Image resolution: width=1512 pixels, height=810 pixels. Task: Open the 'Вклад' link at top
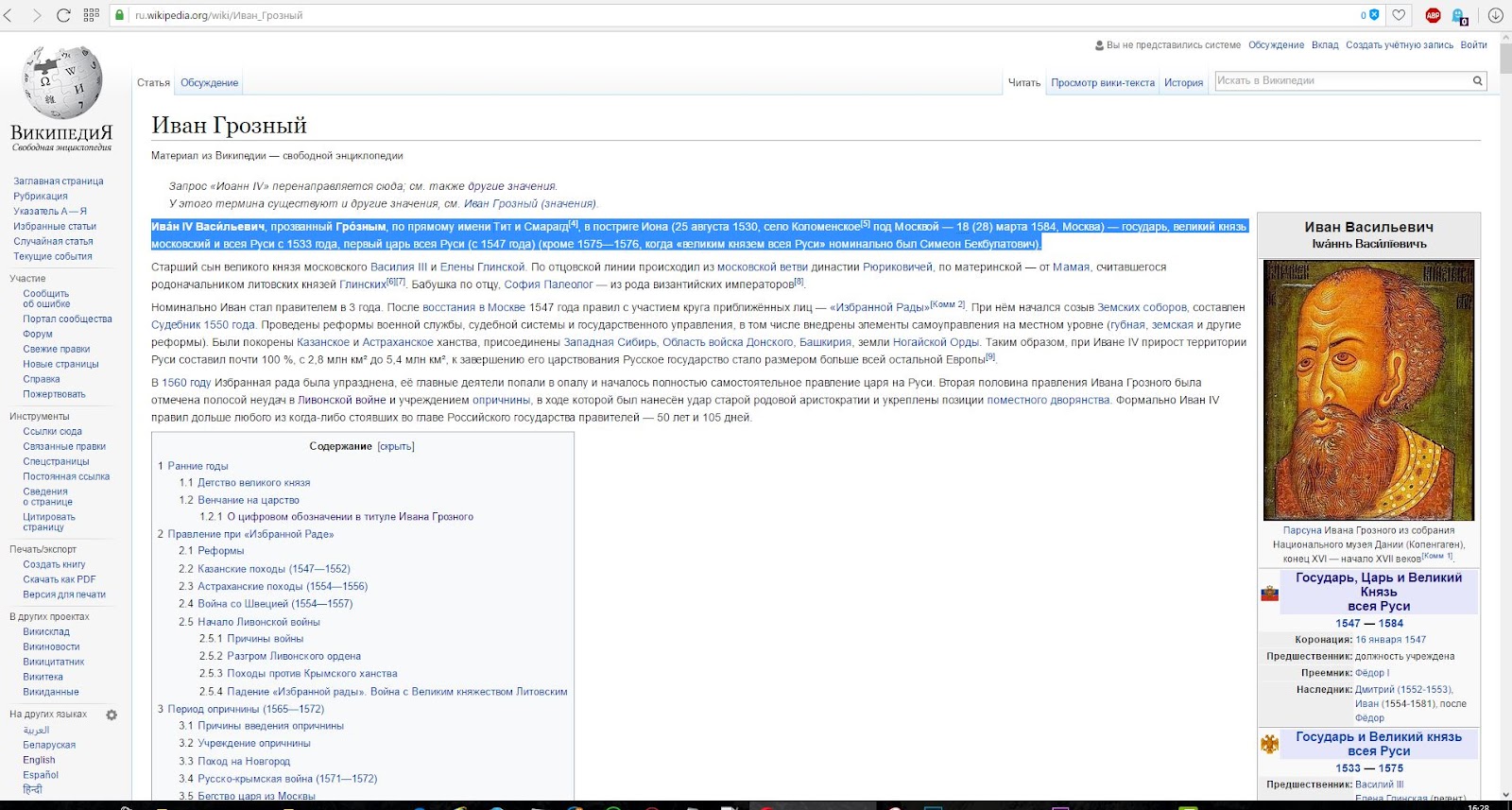(1325, 45)
